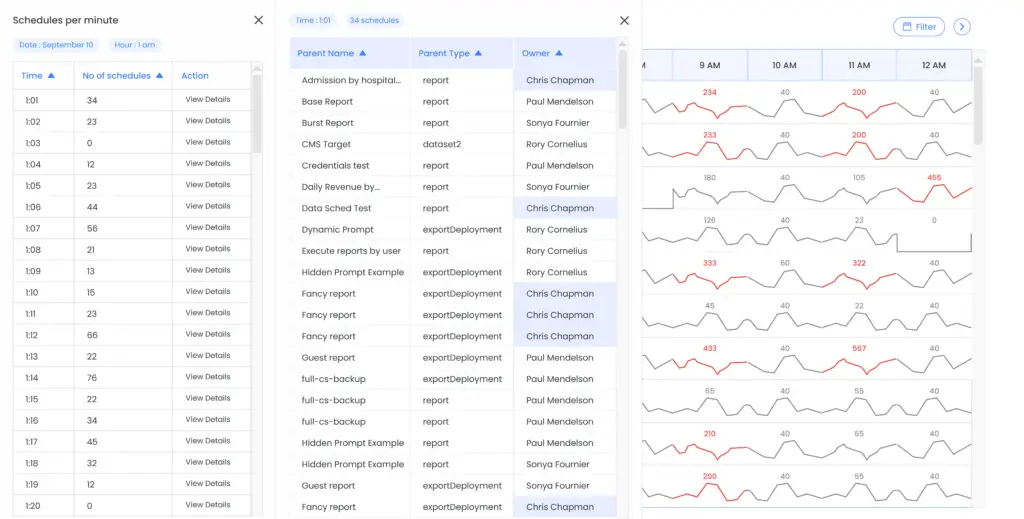Viewport: 1024px width, 519px height.
Task: Click Daily Revenue by... row name
Action: coord(340,187)
